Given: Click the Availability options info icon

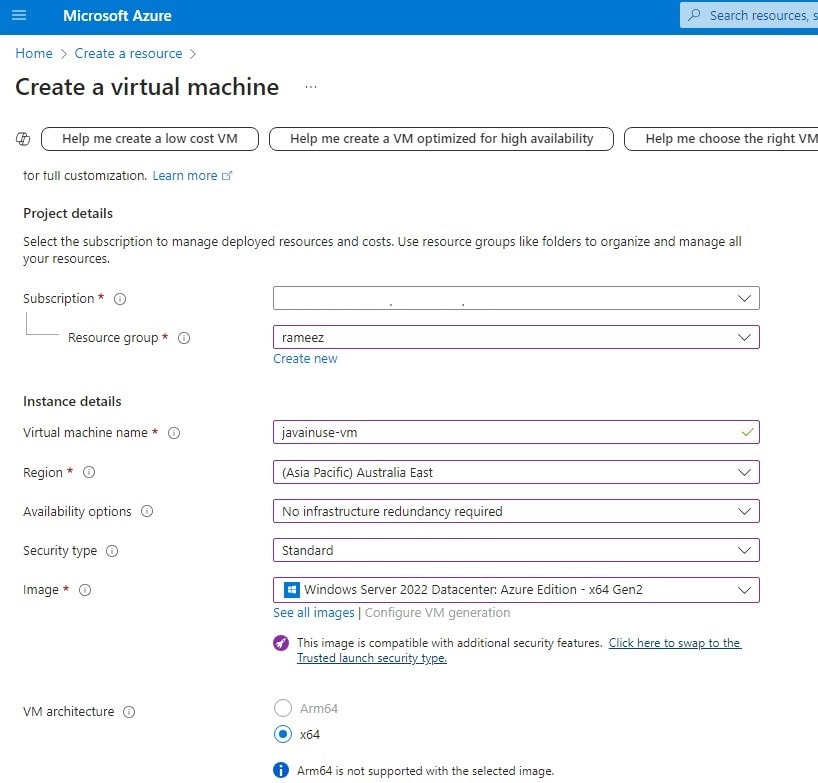Looking at the screenshot, I should tap(147, 511).
